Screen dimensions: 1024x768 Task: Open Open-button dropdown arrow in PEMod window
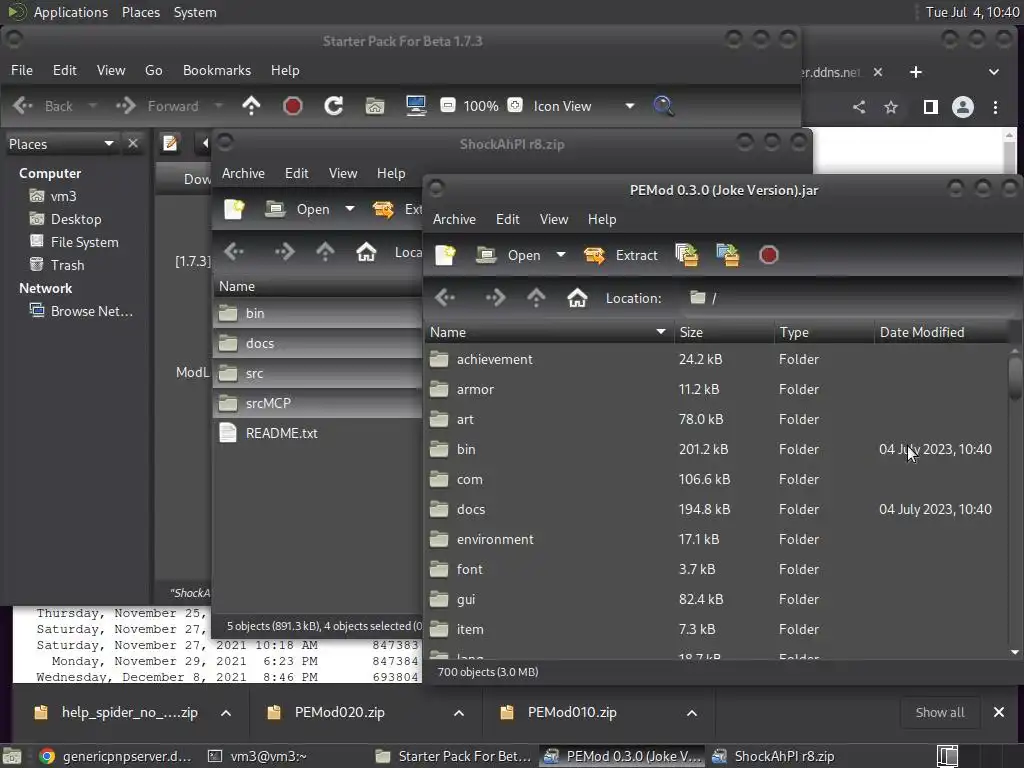(x=561, y=255)
